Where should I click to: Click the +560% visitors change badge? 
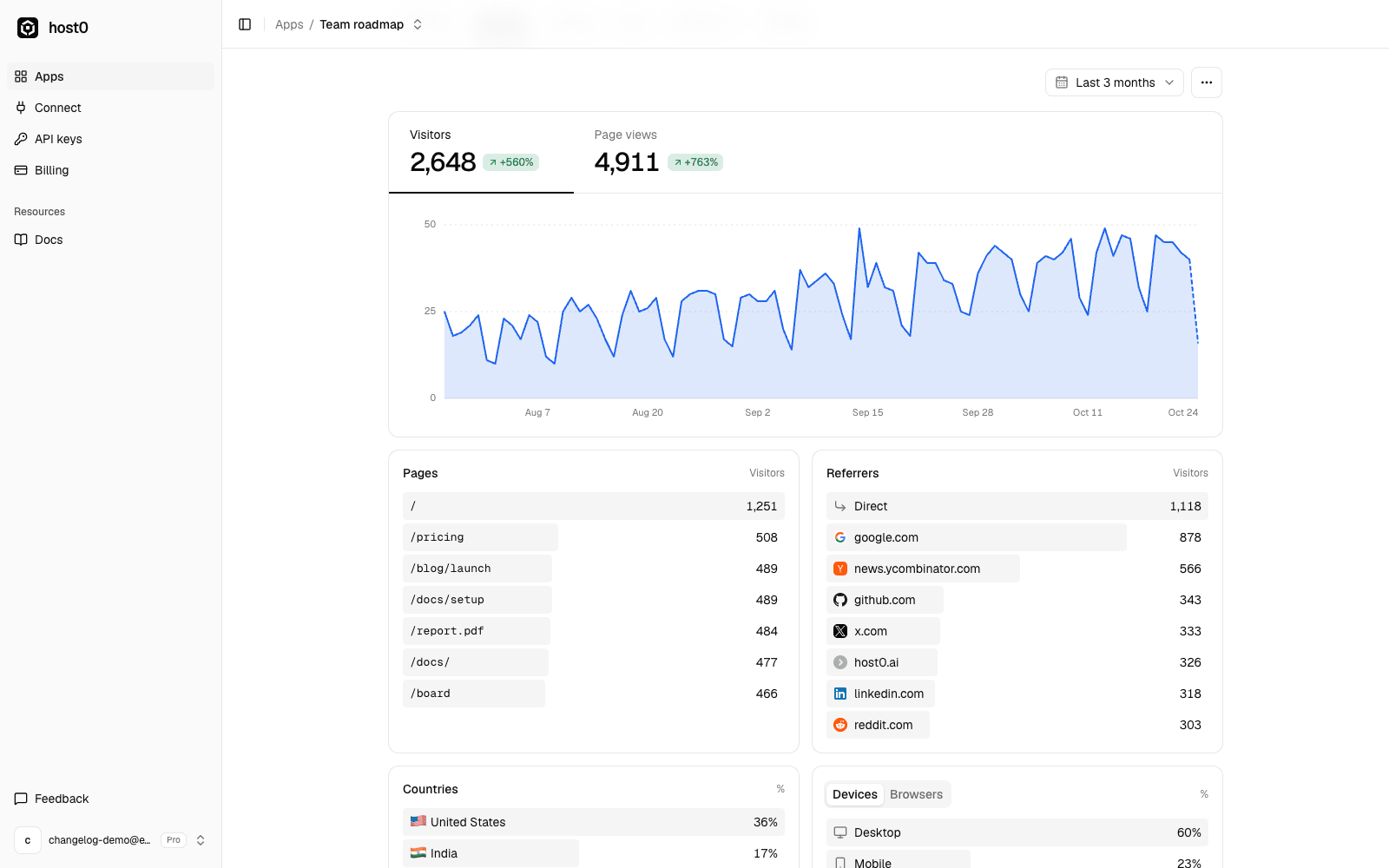coord(511,162)
